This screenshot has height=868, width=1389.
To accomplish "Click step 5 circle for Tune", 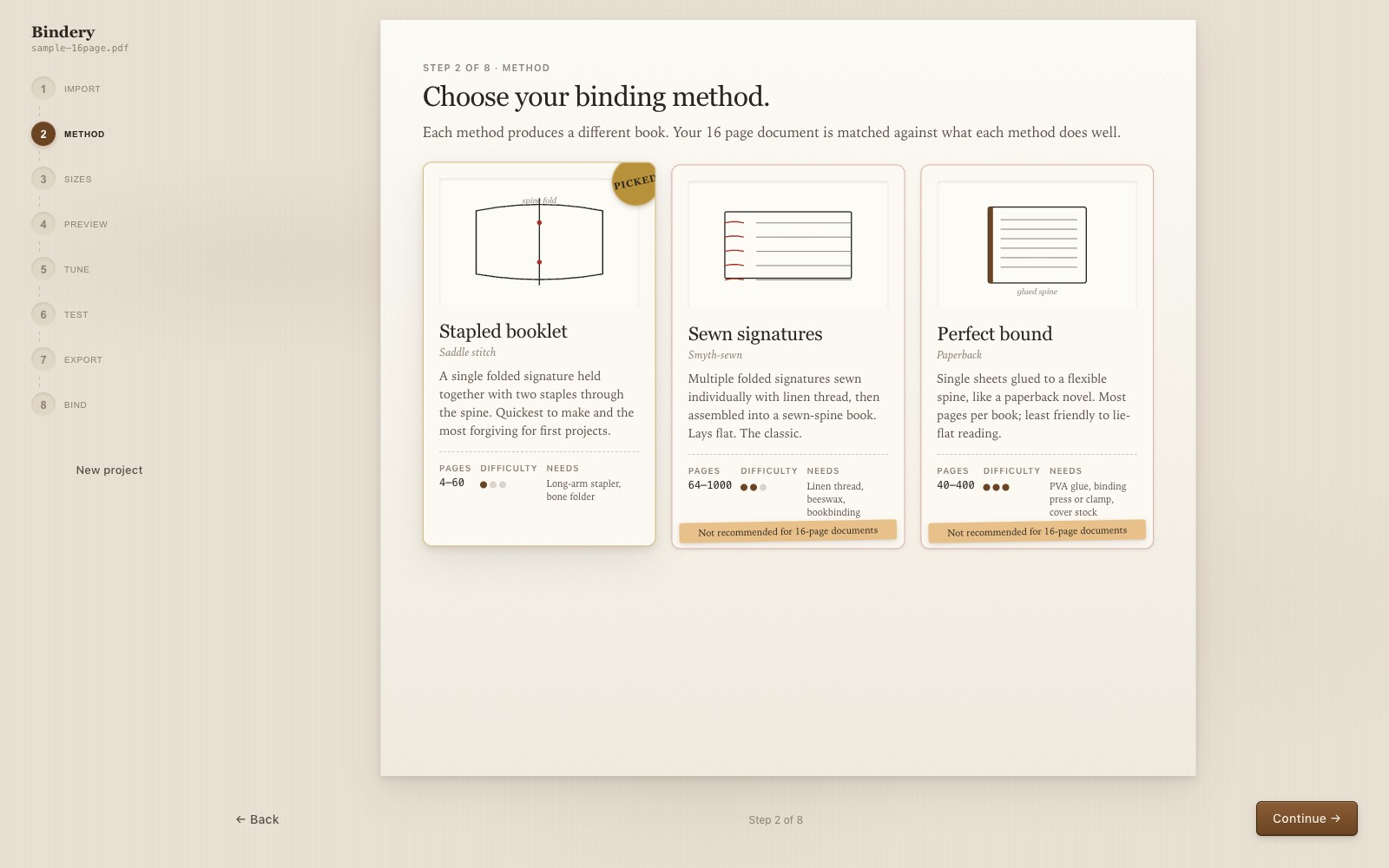I will pos(43,269).
